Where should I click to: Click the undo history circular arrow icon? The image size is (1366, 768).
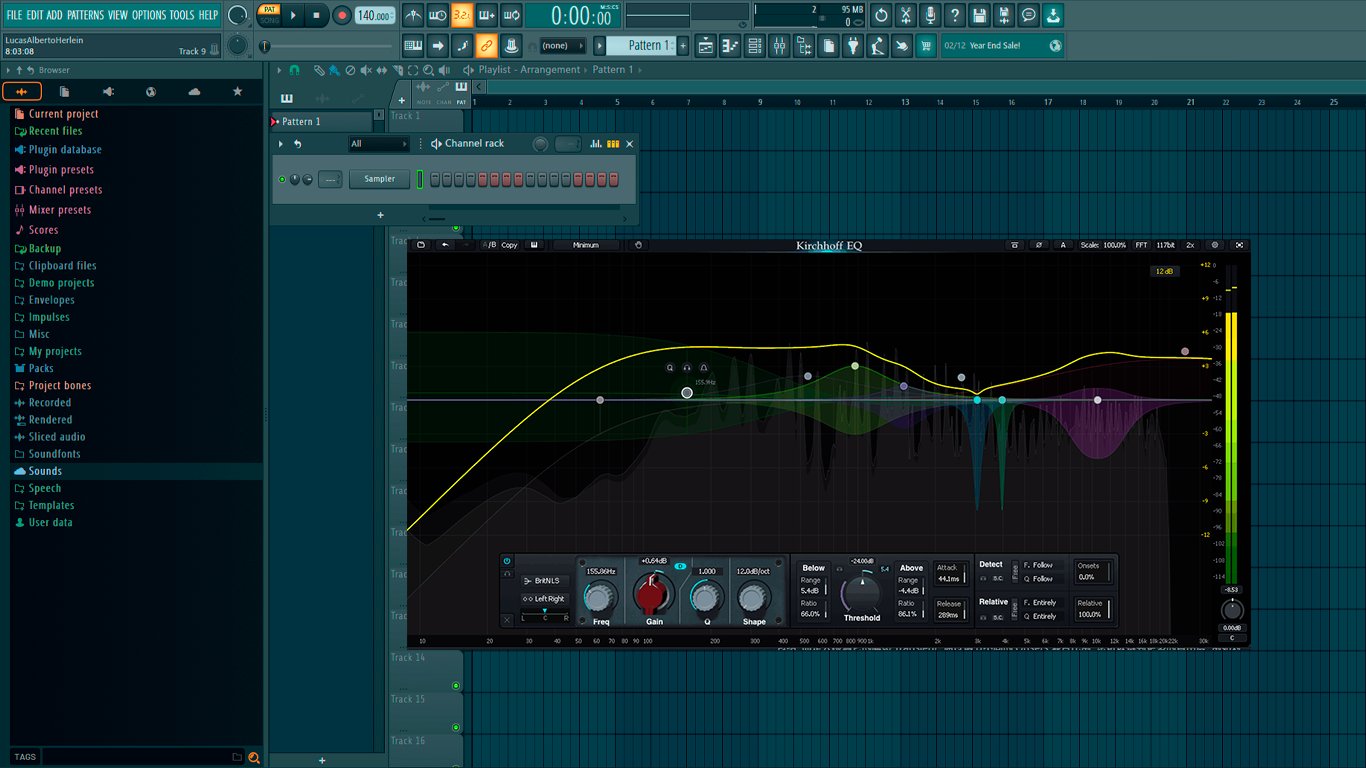[x=881, y=15]
